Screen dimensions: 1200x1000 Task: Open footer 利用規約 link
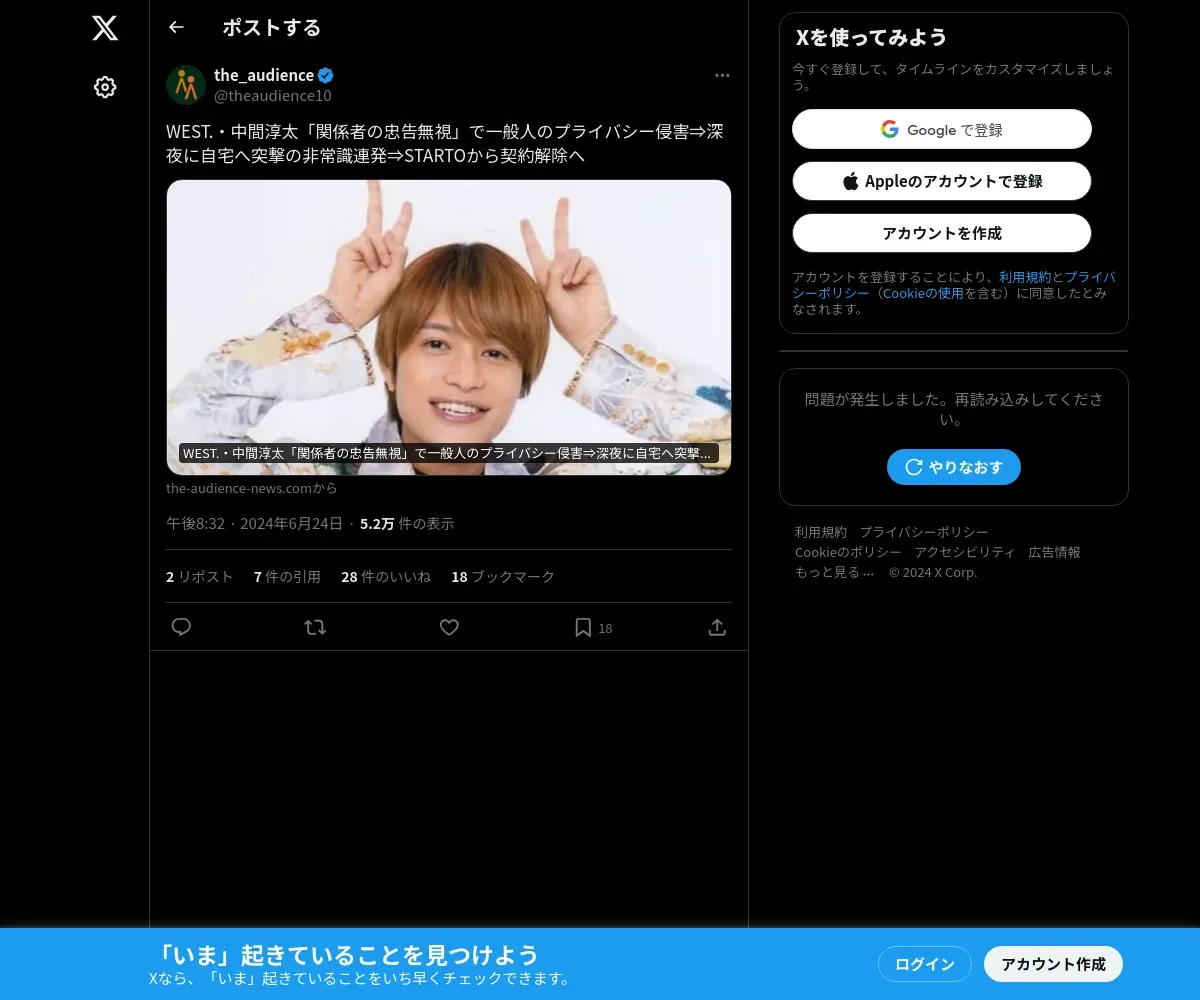point(821,532)
